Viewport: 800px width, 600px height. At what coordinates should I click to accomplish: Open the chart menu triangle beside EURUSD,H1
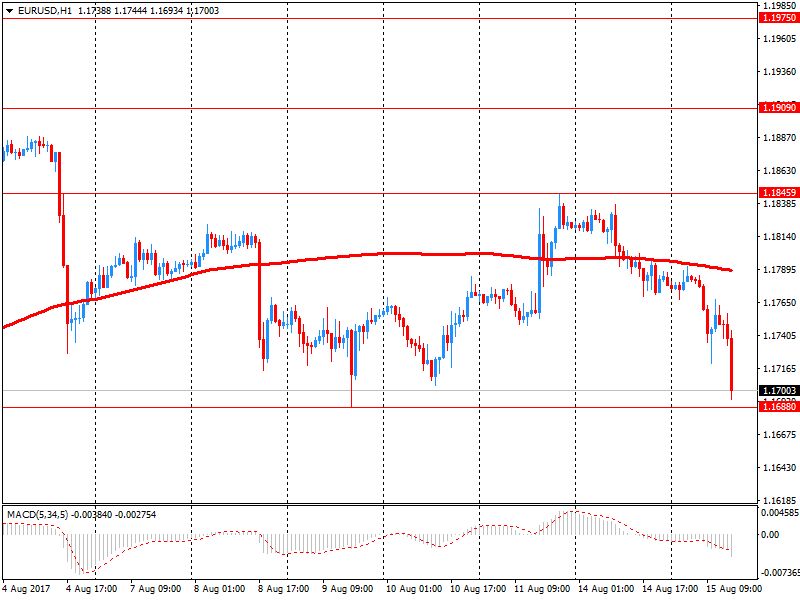click(9, 11)
